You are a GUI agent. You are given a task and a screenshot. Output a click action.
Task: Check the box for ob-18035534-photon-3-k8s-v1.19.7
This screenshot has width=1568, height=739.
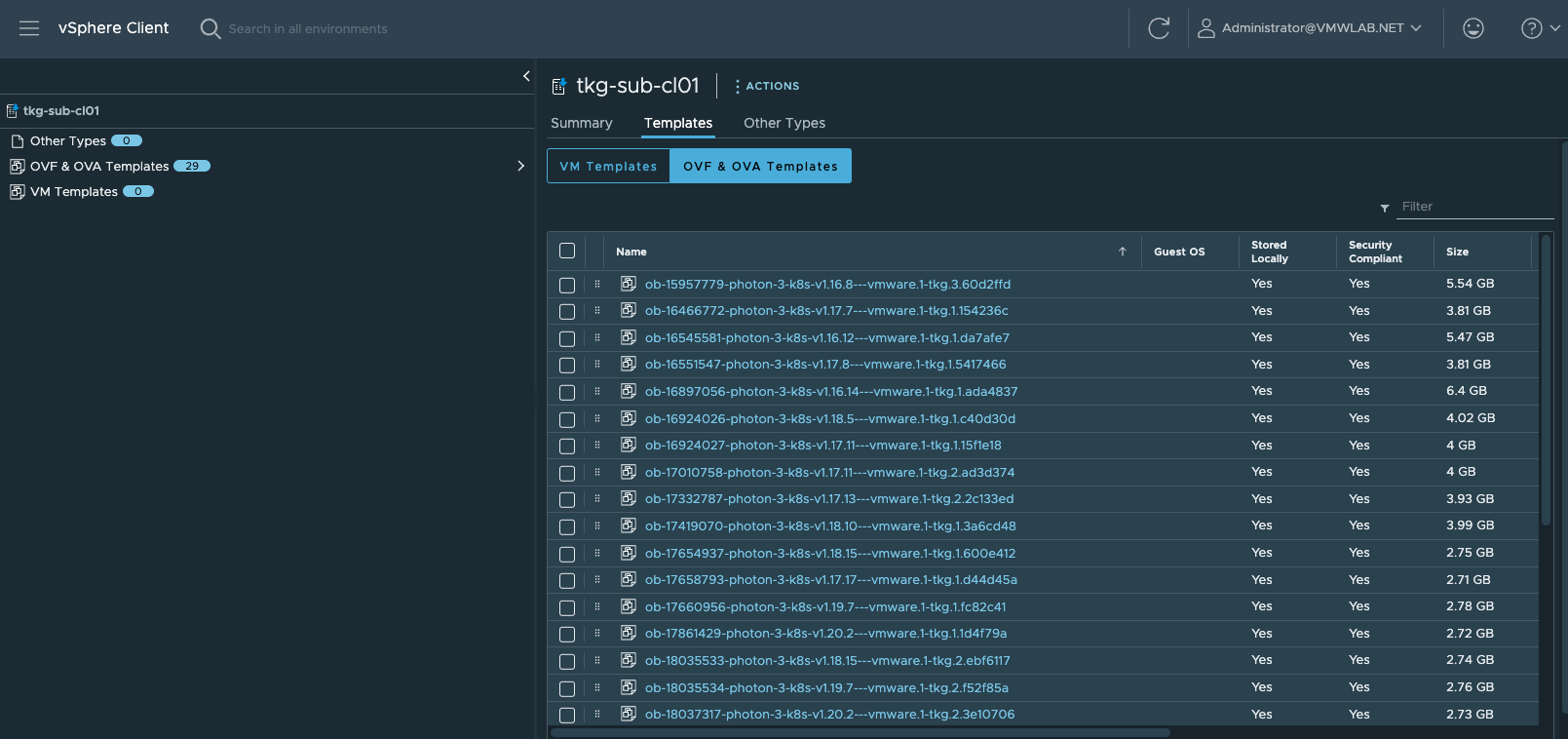567,688
